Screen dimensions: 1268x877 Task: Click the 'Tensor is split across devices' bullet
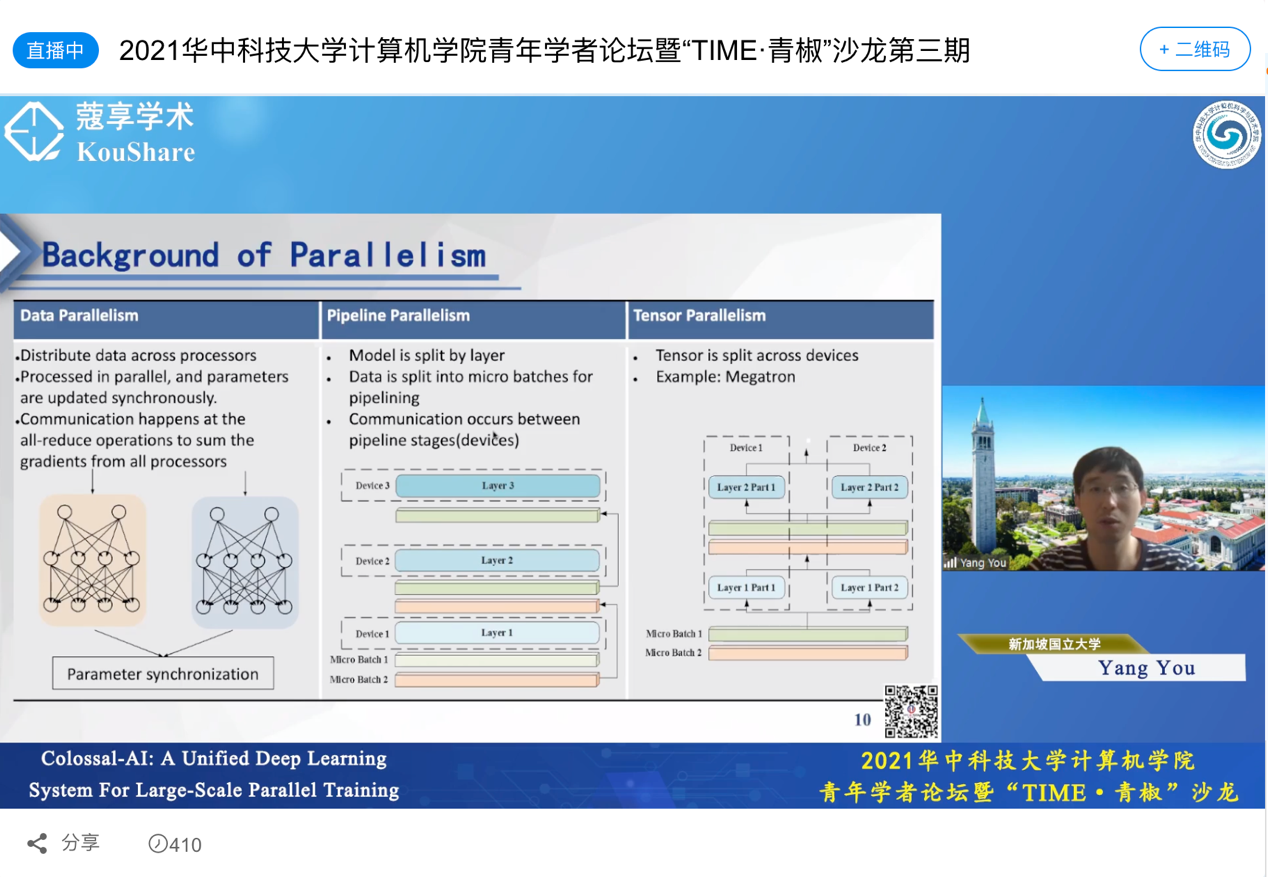757,355
